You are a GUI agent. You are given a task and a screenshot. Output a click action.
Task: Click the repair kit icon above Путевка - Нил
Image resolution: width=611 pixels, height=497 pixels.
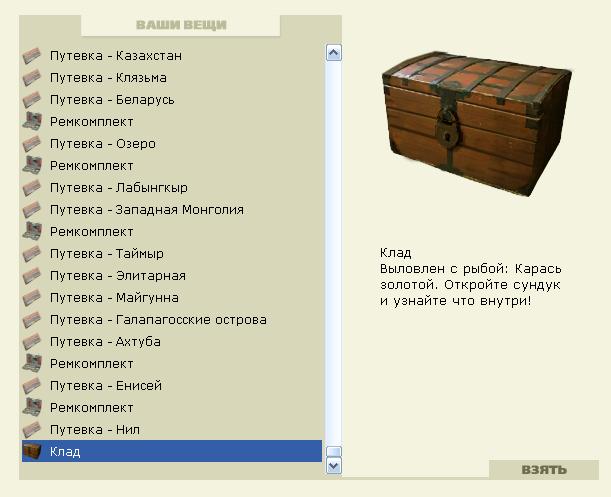tap(32, 408)
